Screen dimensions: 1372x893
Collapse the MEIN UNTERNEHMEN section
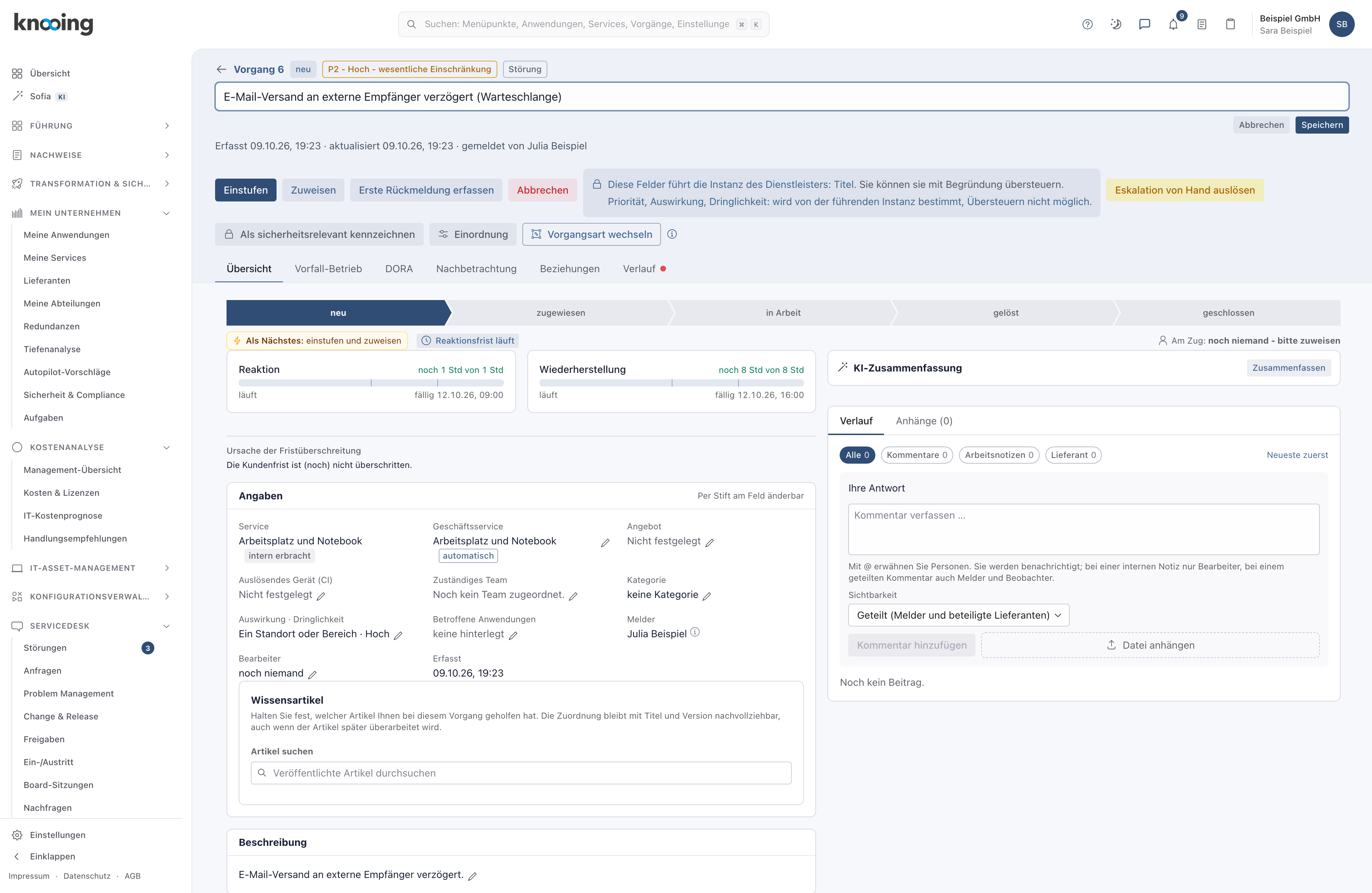[x=92, y=213]
